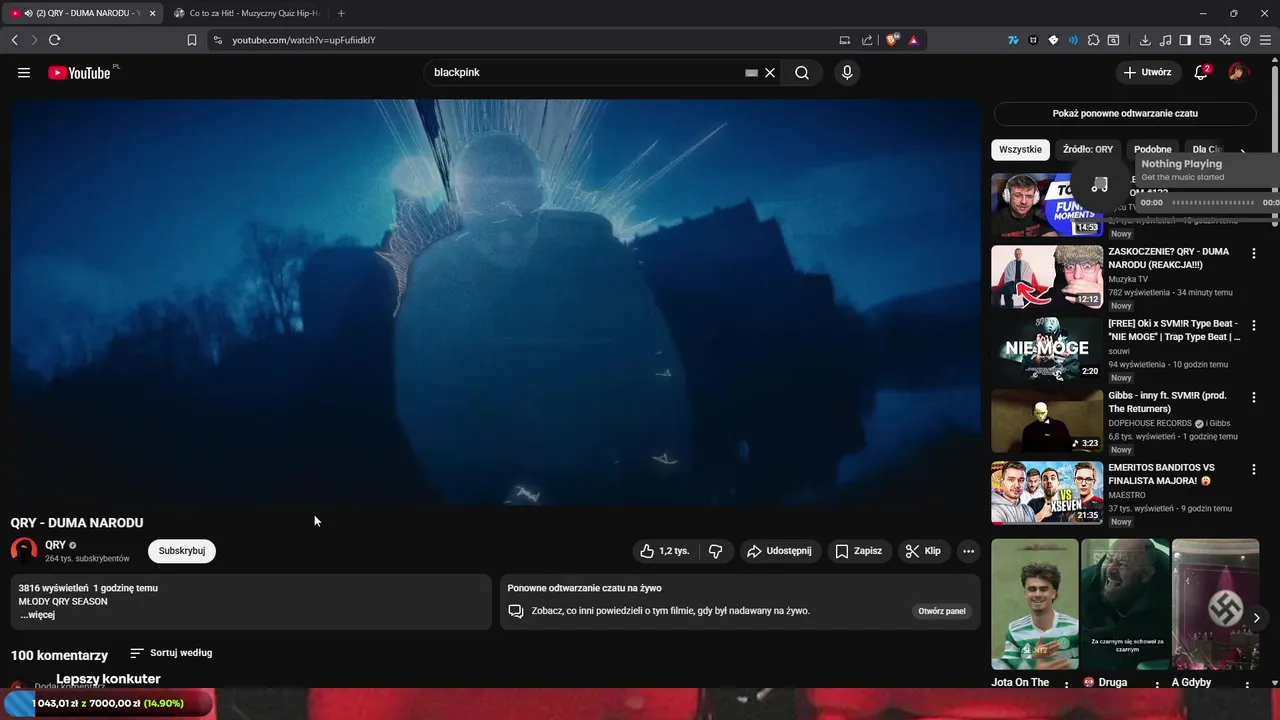
Task: Select the Wszystkie filter chip
Action: [1020, 149]
